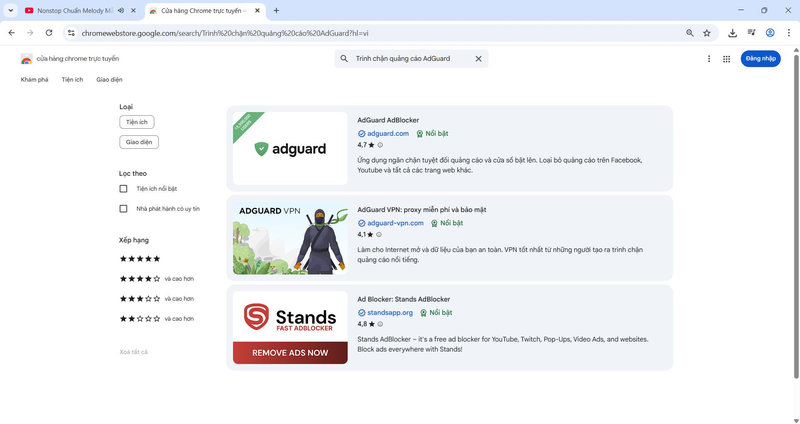This screenshot has height=424, width=800.
Task: Open the Tiện ích section
Action: click(x=72, y=80)
